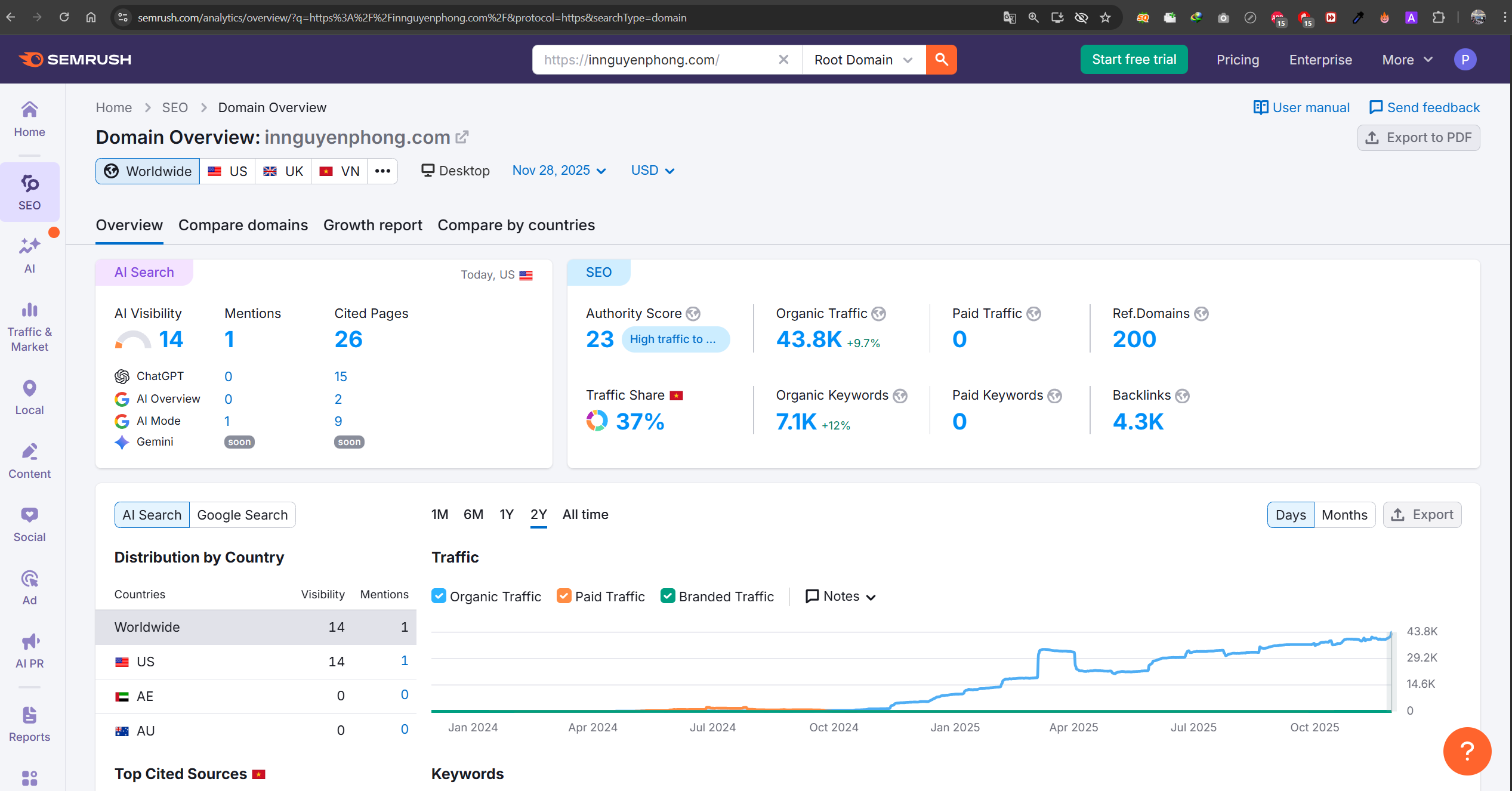Open the Content section in sidebar
1512x791 pixels.
(29, 452)
